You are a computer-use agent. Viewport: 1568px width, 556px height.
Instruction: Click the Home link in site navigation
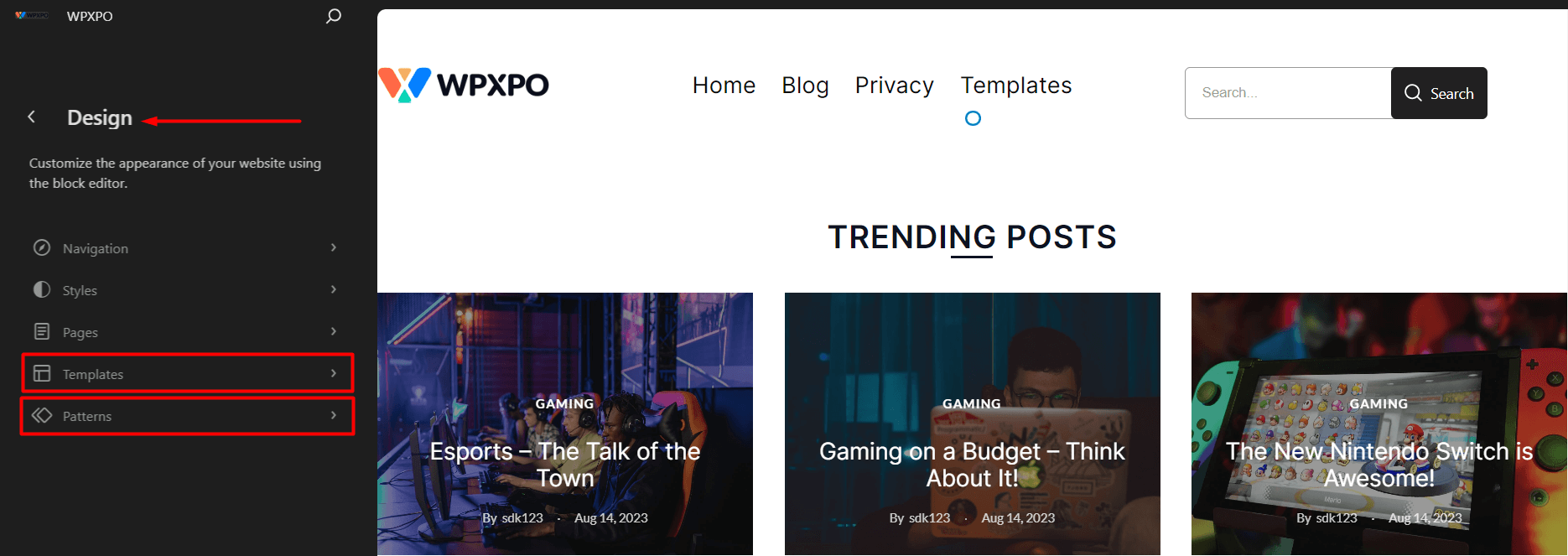pyautogui.click(x=724, y=86)
